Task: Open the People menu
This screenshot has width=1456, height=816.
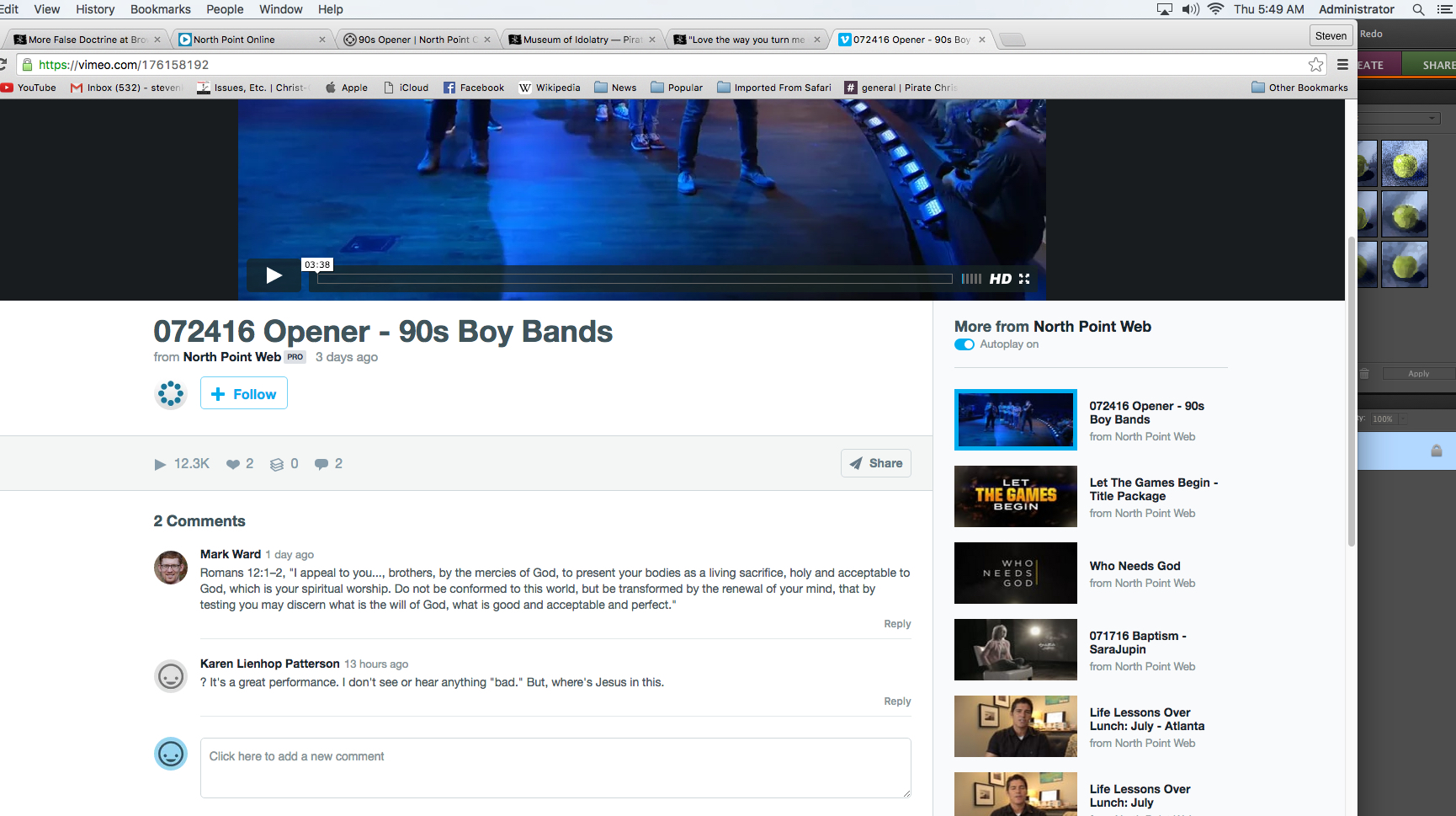Action: (225, 9)
